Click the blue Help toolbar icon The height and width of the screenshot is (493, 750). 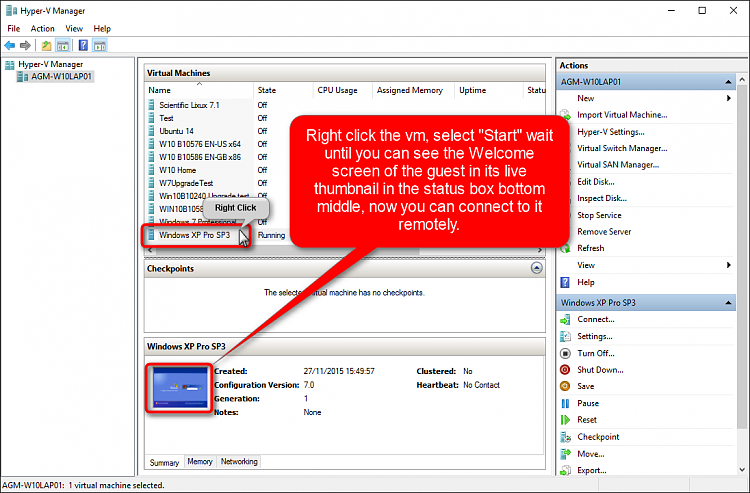click(x=83, y=45)
